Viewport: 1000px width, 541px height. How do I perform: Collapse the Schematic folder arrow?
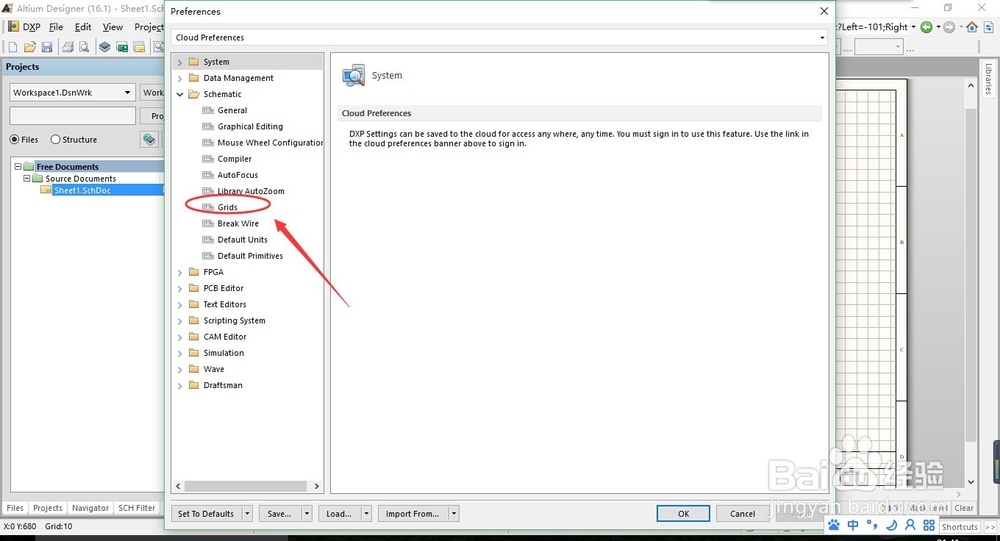coord(180,94)
